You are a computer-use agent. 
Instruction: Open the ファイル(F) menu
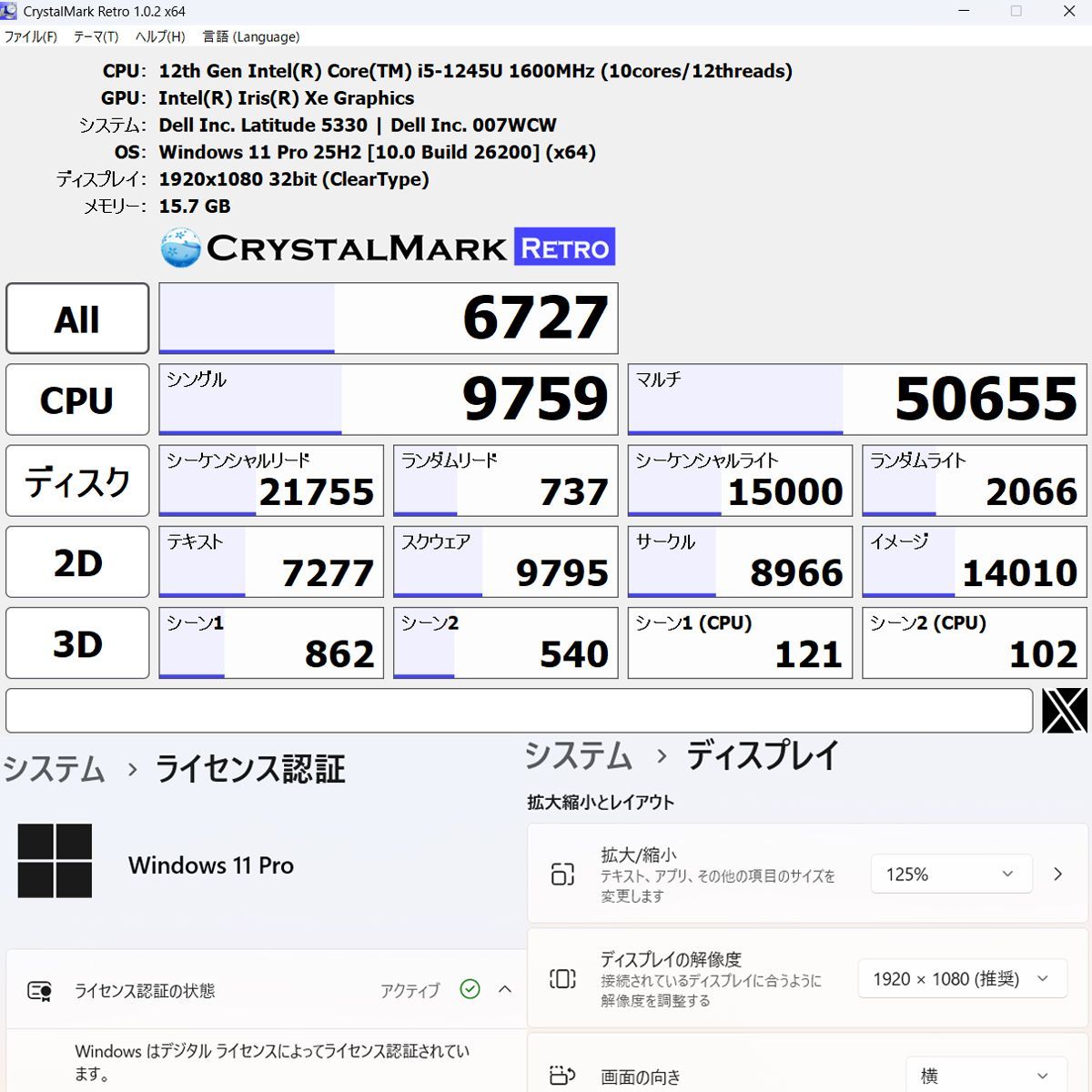(31, 36)
